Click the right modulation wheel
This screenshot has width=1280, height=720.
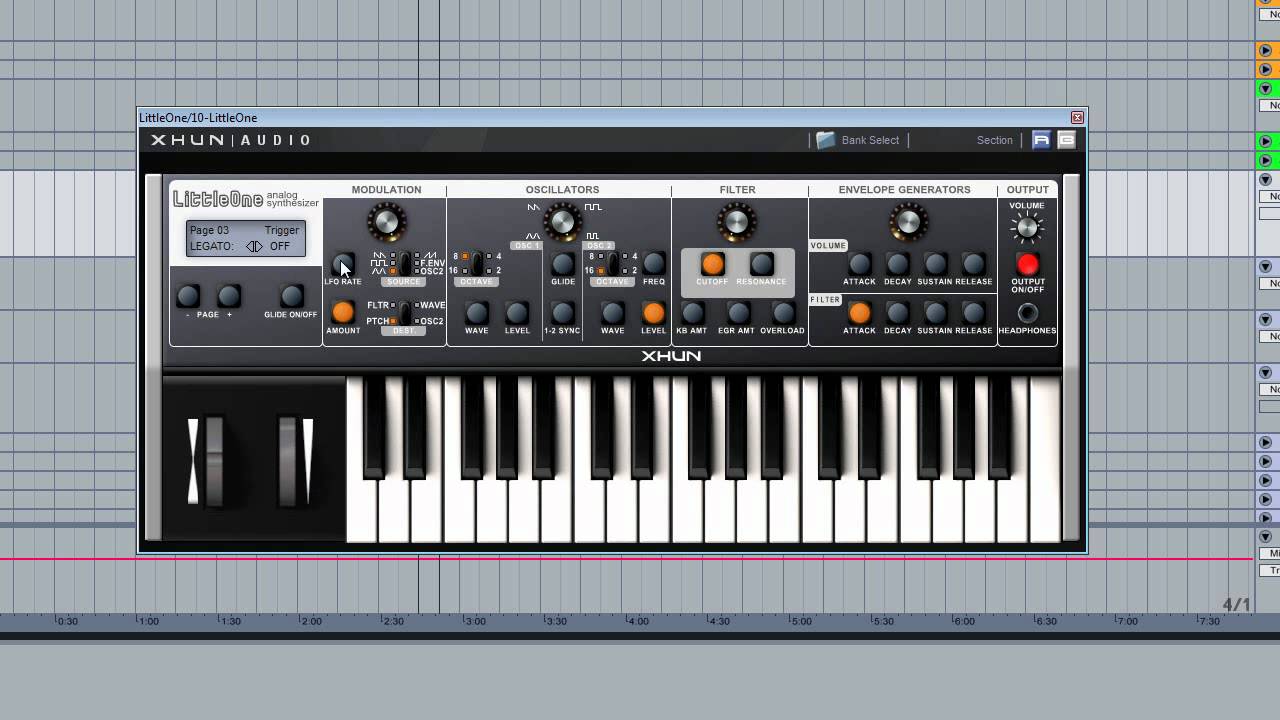pos(289,461)
